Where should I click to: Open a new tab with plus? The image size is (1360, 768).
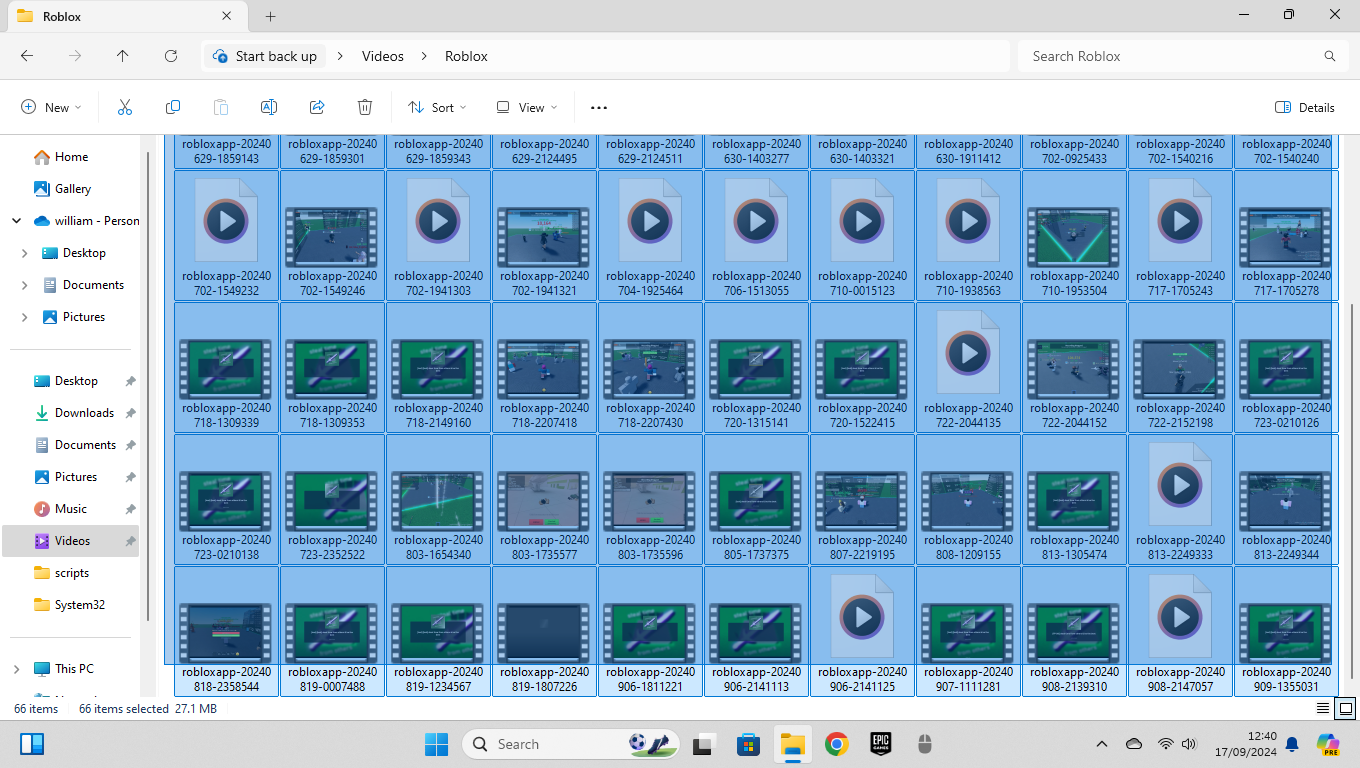pos(270,16)
